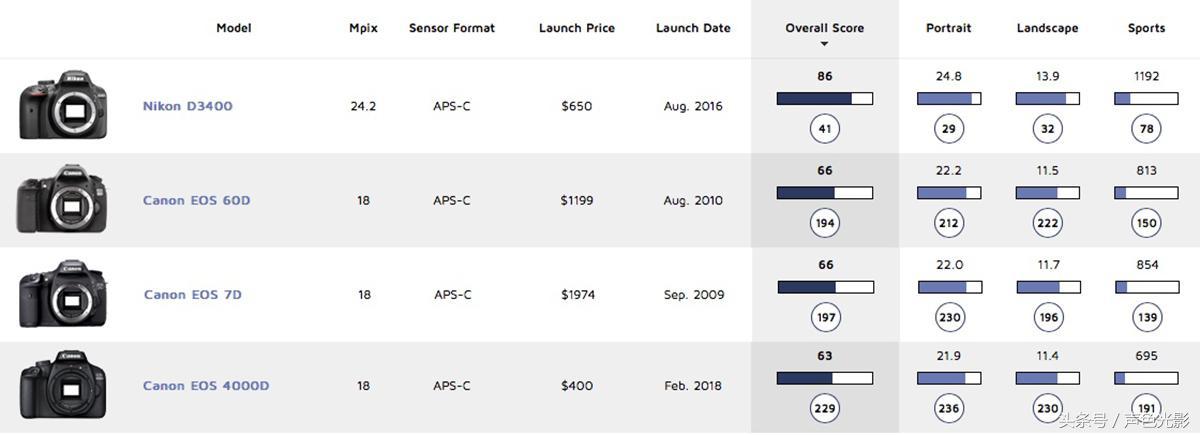The image size is (1200, 435).
Task: Click the Overall Score sort arrow
Action: point(825,44)
